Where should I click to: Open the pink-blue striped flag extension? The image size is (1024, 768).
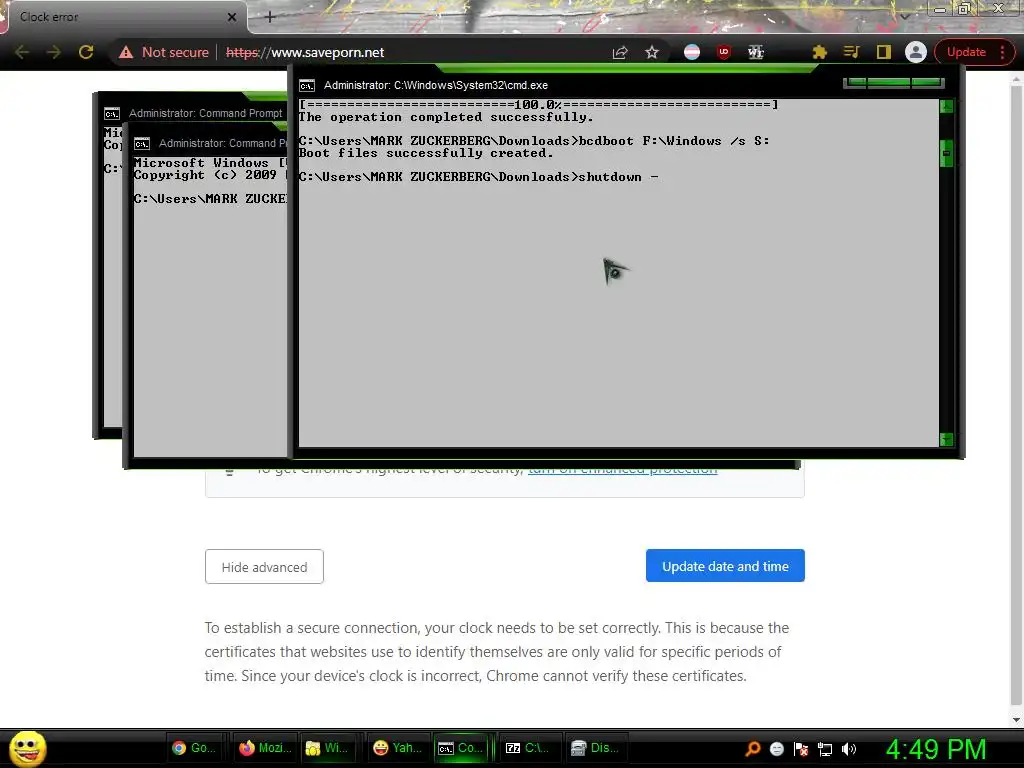tap(692, 52)
